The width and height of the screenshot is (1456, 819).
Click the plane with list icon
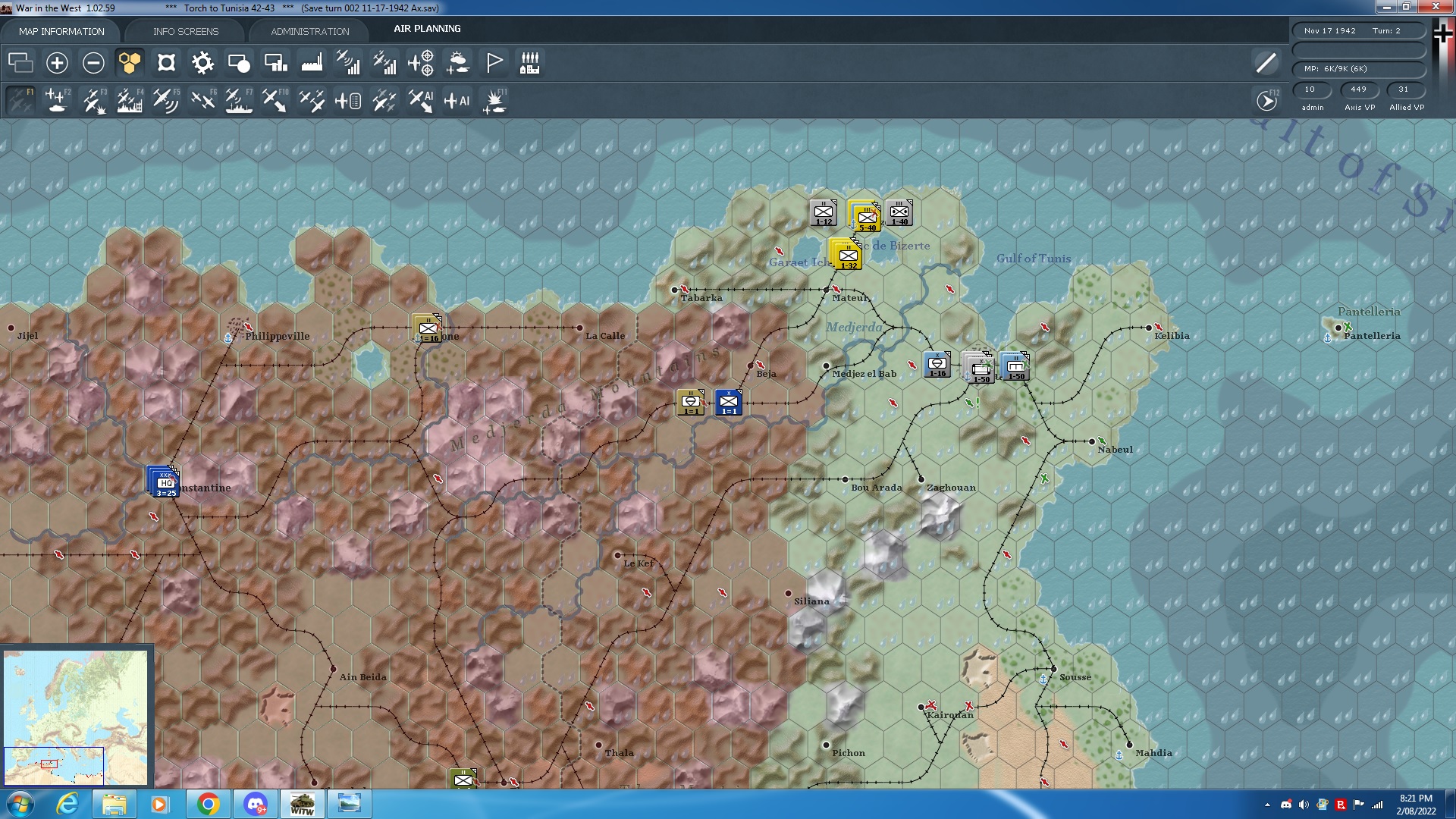click(348, 100)
